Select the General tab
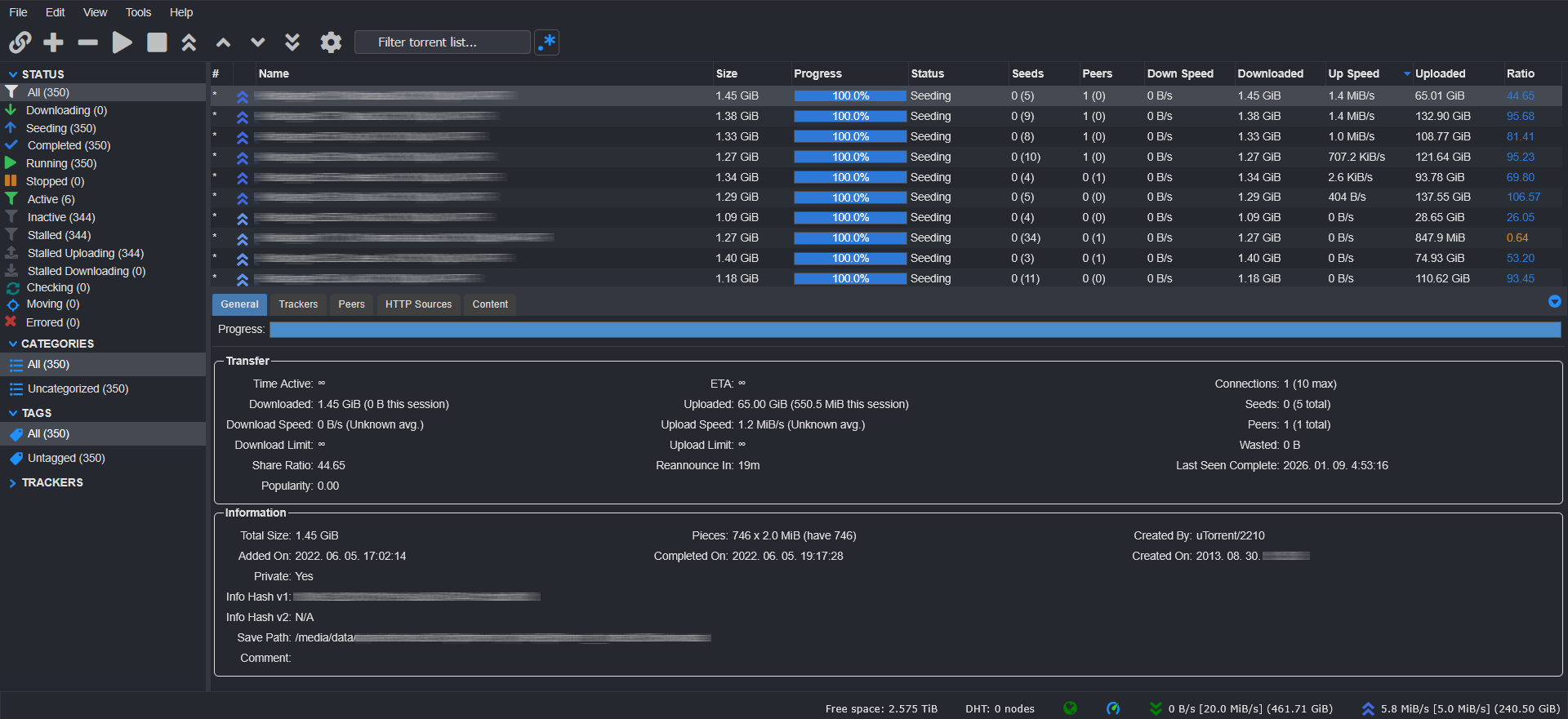 click(239, 304)
